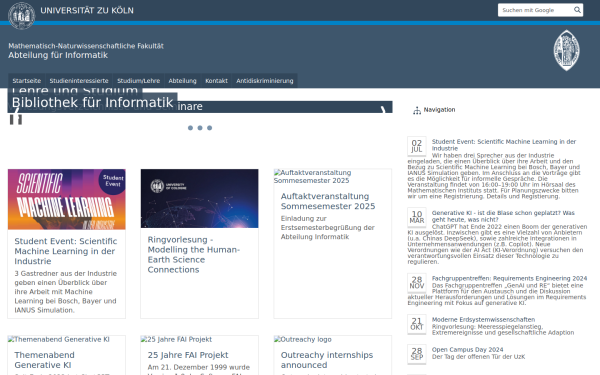The width and height of the screenshot is (600, 375).
Task: Click 'Auftaktveranstaltung Sommesemester 2025' image placeholder
Action: pos(313,176)
